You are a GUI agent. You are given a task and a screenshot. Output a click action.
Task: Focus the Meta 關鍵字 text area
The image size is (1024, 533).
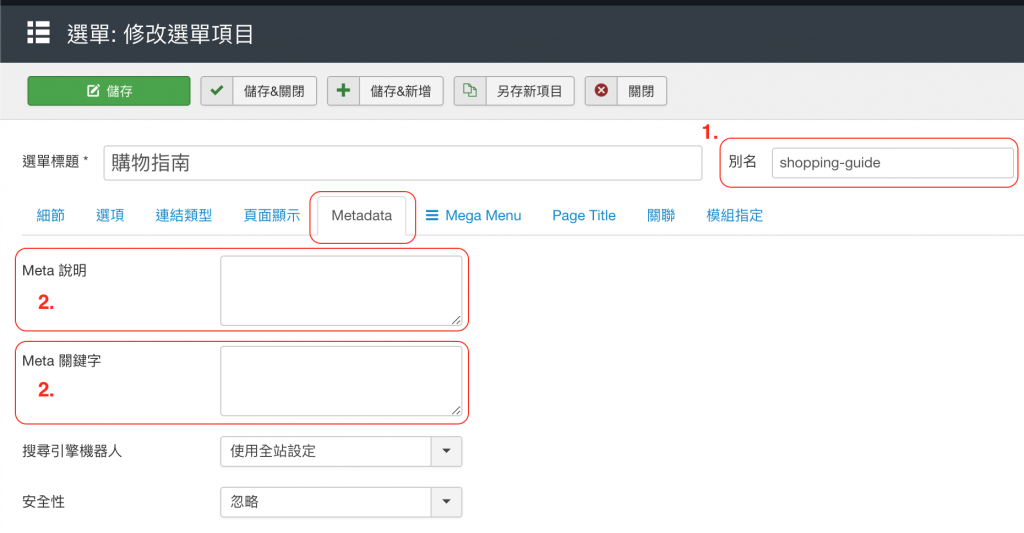pyautogui.click(x=341, y=380)
